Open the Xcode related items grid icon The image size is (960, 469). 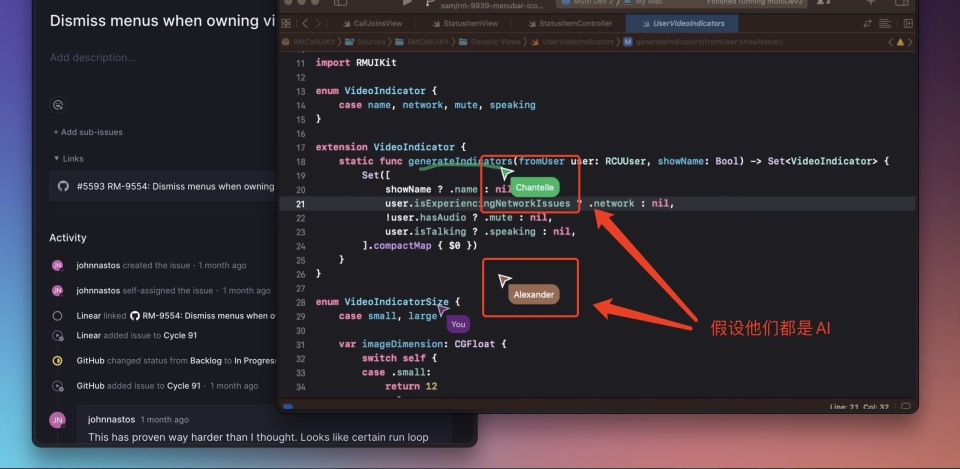tap(286, 24)
